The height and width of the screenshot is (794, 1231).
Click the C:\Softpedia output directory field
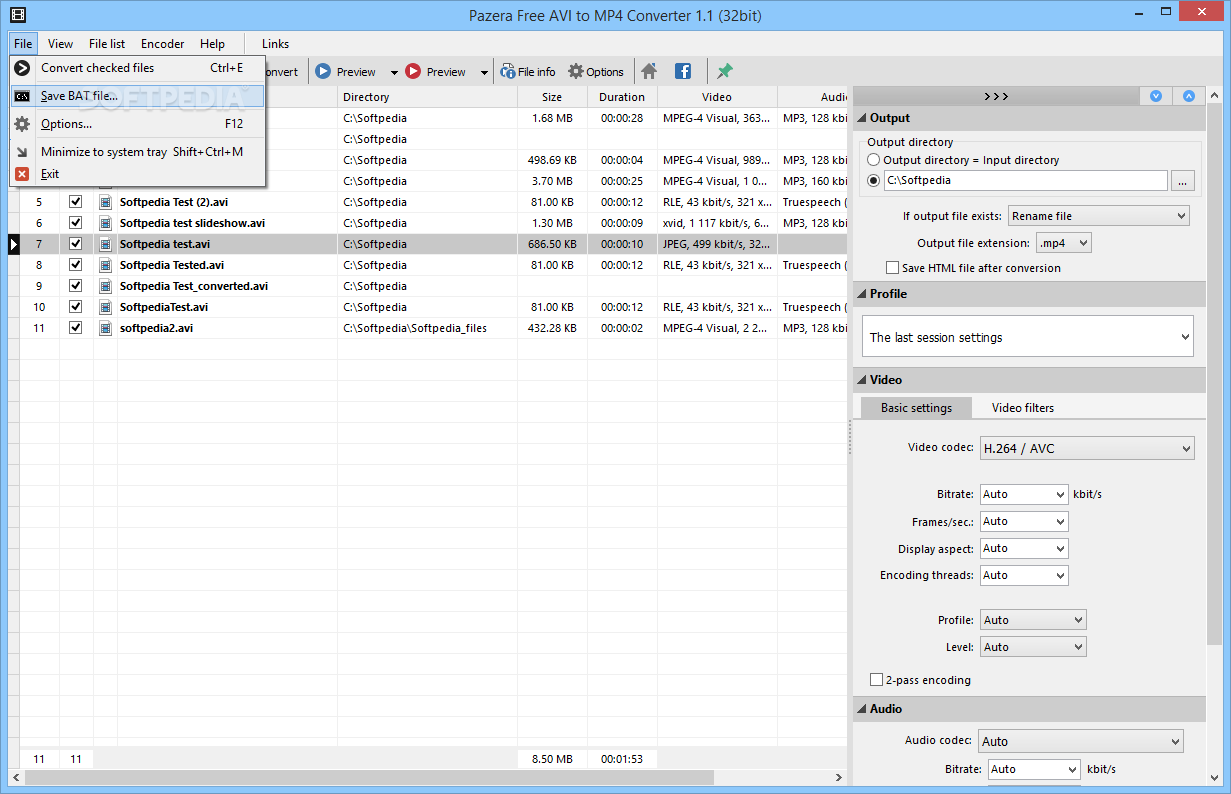1026,181
